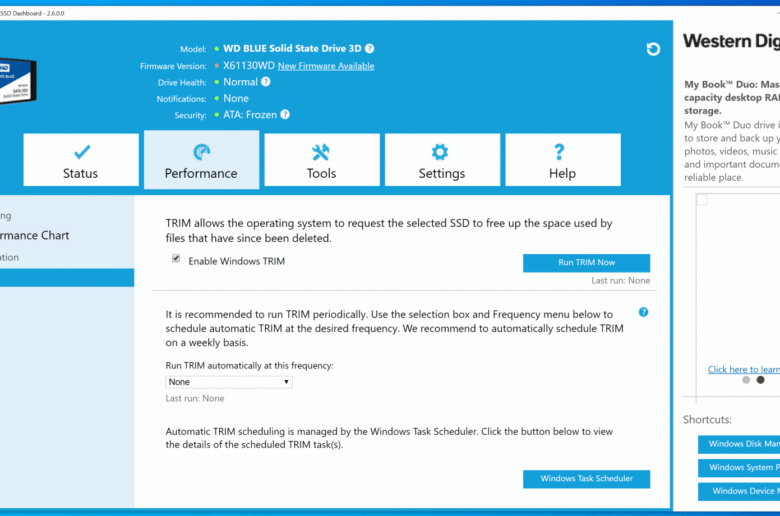Image resolution: width=780 pixels, height=516 pixels.
Task: Click the Security ATA: Frozen value
Action: coord(250,114)
